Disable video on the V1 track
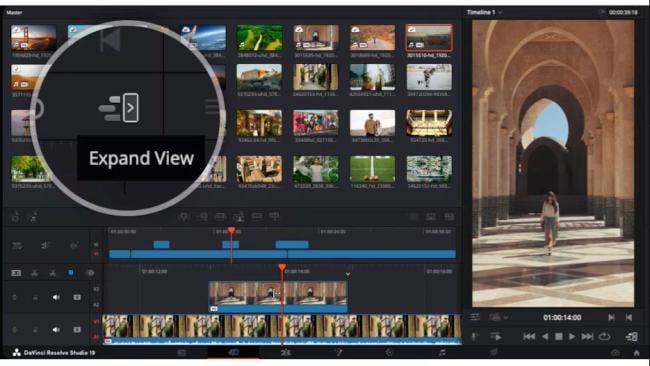This screenshot has height=366, width=650. (x=77, y=330)
